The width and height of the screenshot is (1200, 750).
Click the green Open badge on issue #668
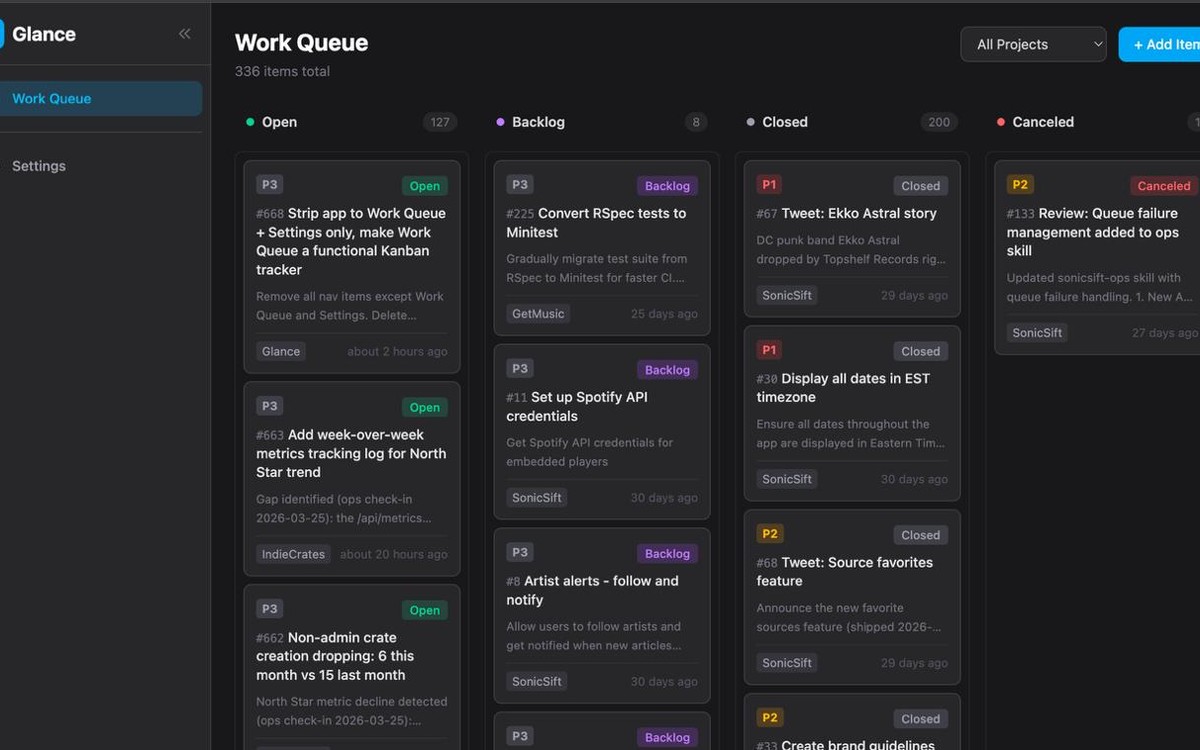(424, 185)
